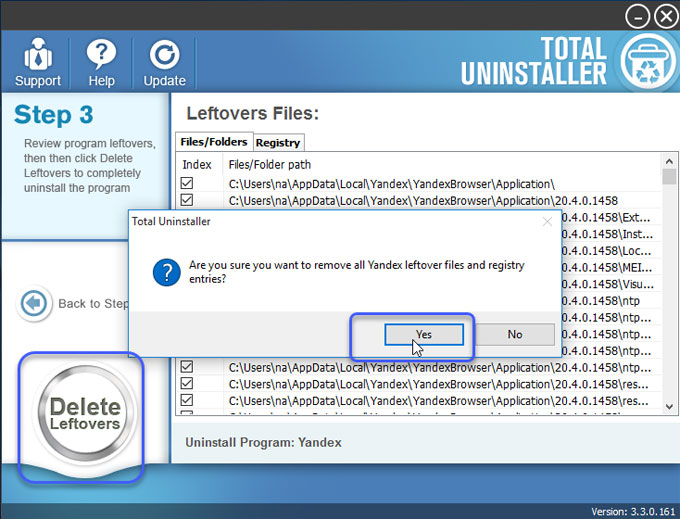Confirm removal by clicking Yes

424,334
